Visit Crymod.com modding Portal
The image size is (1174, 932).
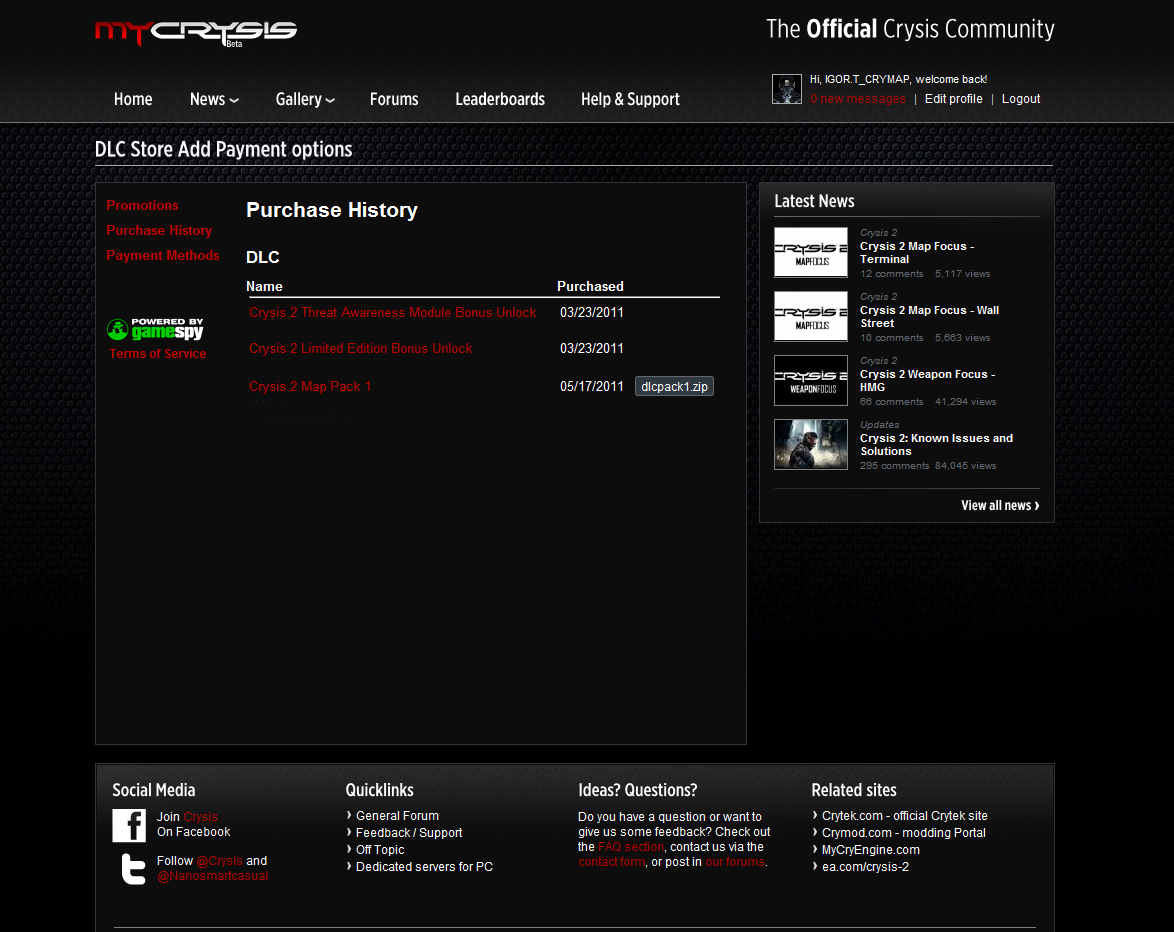click(904, 832)
